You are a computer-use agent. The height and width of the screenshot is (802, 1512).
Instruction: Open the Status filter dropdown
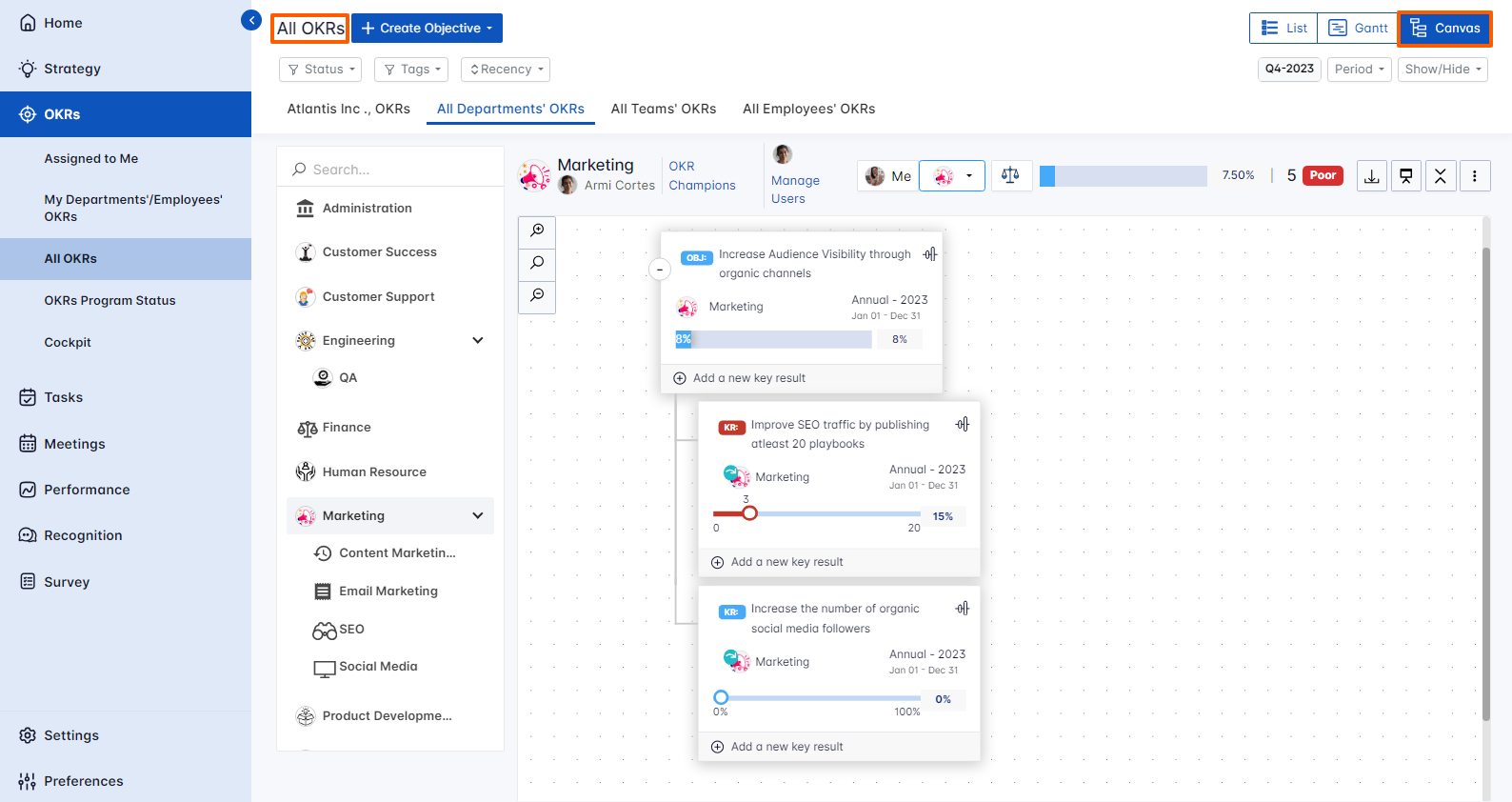321,70
